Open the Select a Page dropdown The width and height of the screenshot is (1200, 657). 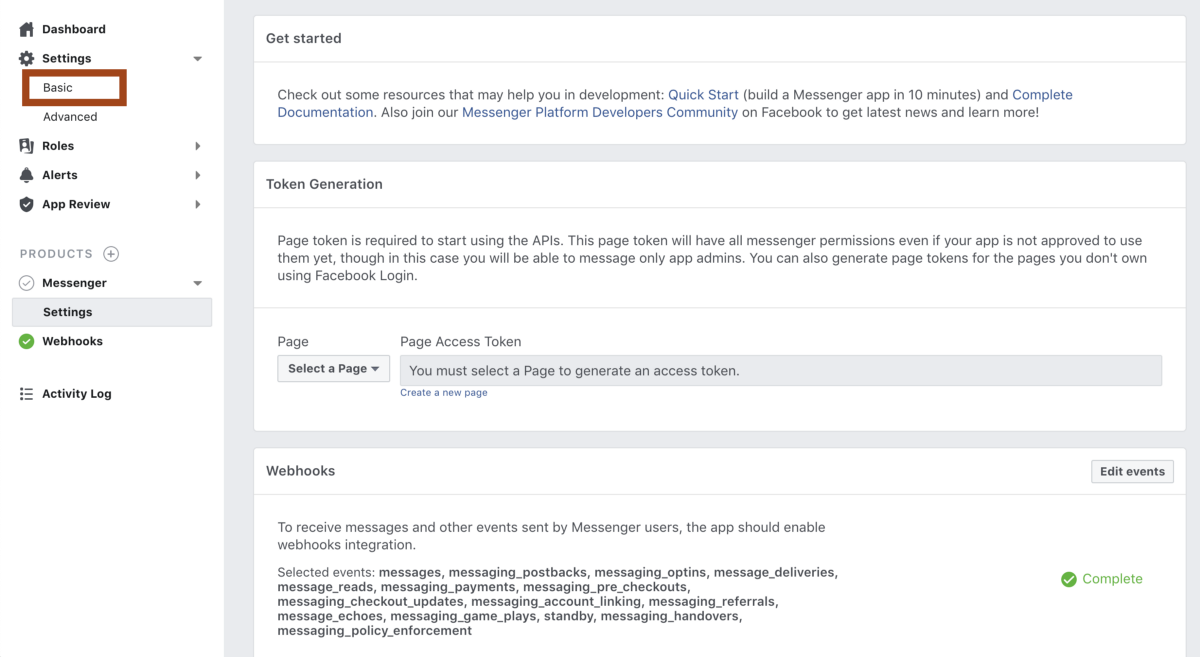pos(333,369)
